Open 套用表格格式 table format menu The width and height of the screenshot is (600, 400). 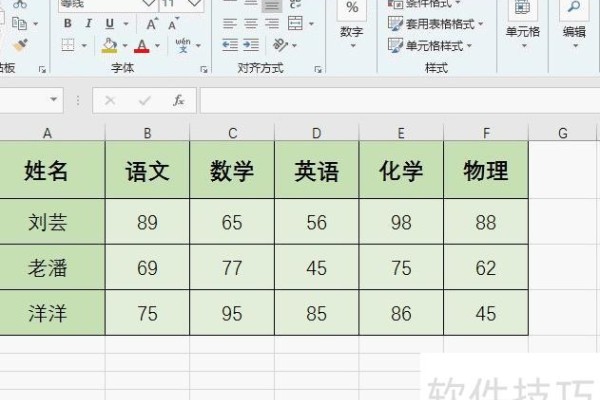click(435, 24)
